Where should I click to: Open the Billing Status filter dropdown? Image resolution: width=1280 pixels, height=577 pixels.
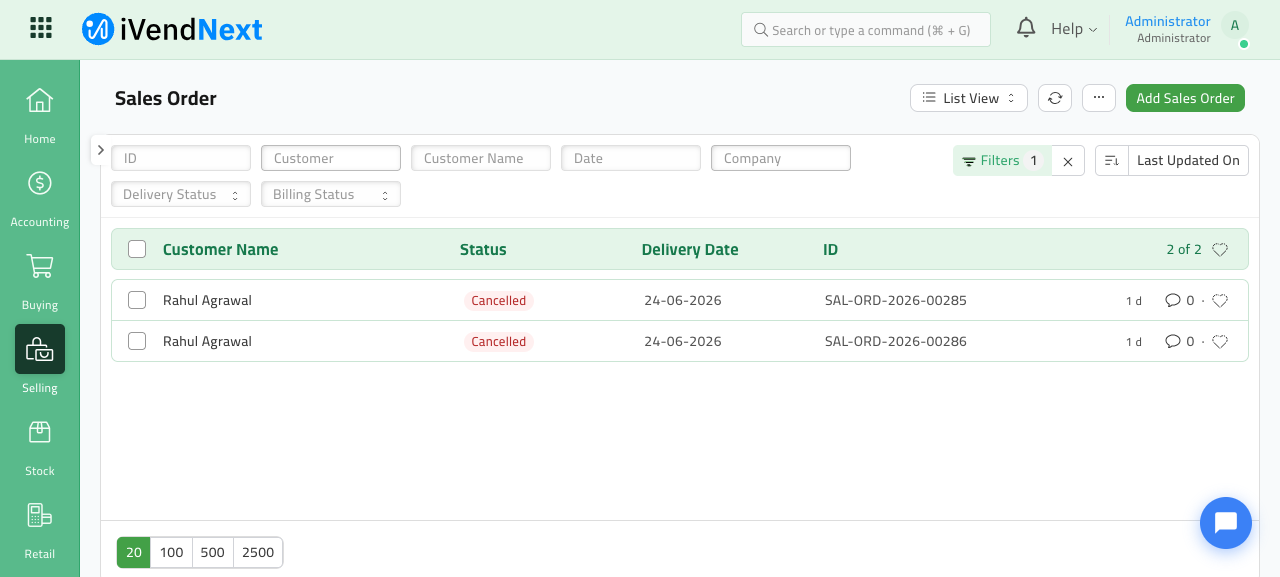pyautogui.click(x=331, y=195)
